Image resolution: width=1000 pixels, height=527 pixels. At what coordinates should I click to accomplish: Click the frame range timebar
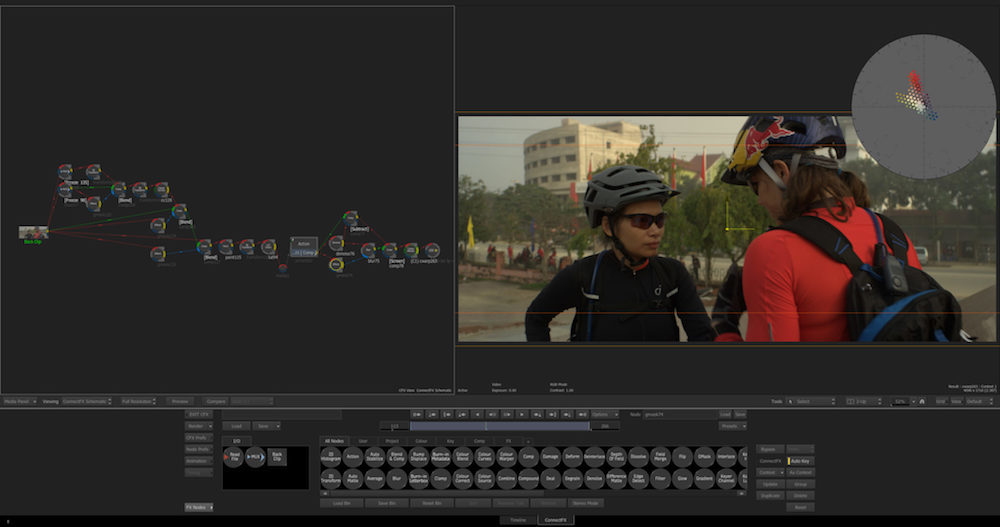coord(499,426)
